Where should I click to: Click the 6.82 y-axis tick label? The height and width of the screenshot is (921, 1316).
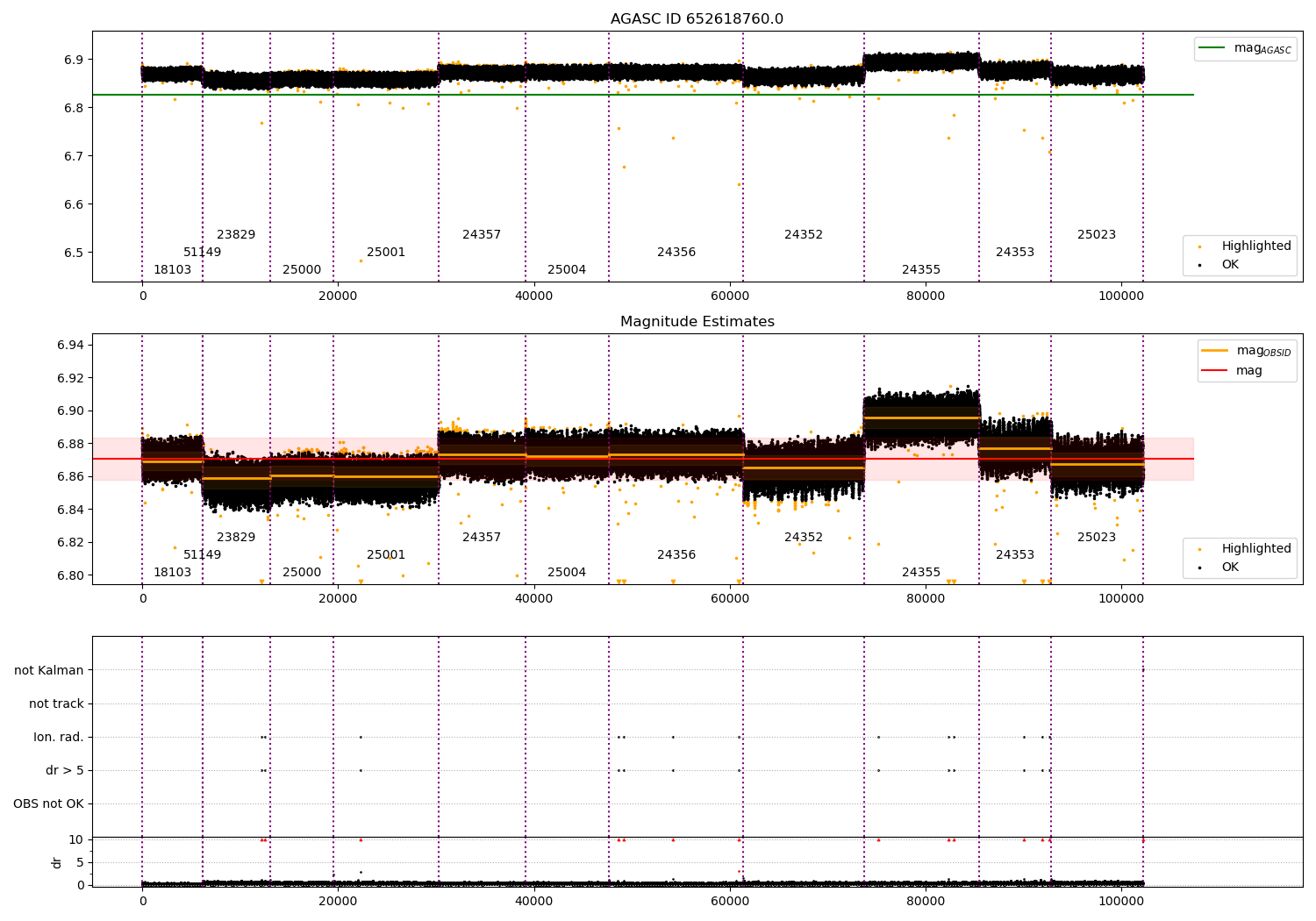click(x=71, y=543)
